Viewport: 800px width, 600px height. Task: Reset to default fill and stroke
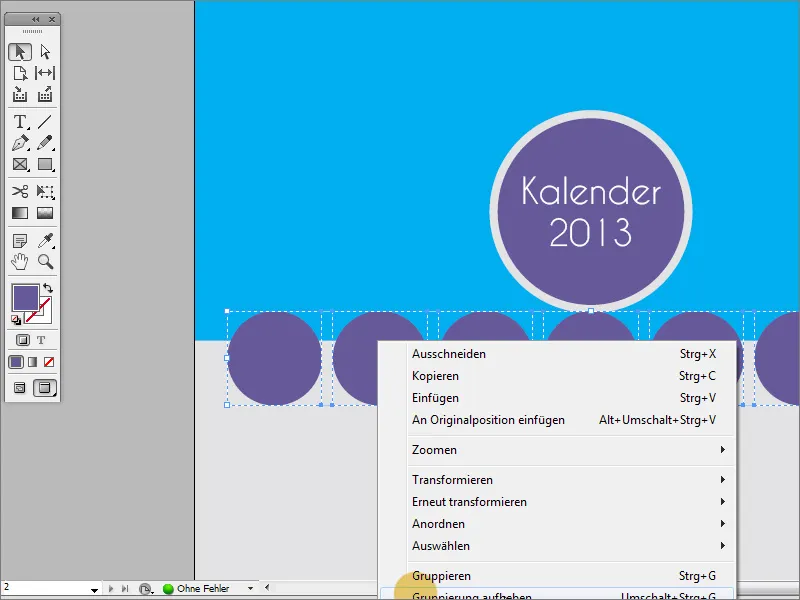tap(16, 320)
